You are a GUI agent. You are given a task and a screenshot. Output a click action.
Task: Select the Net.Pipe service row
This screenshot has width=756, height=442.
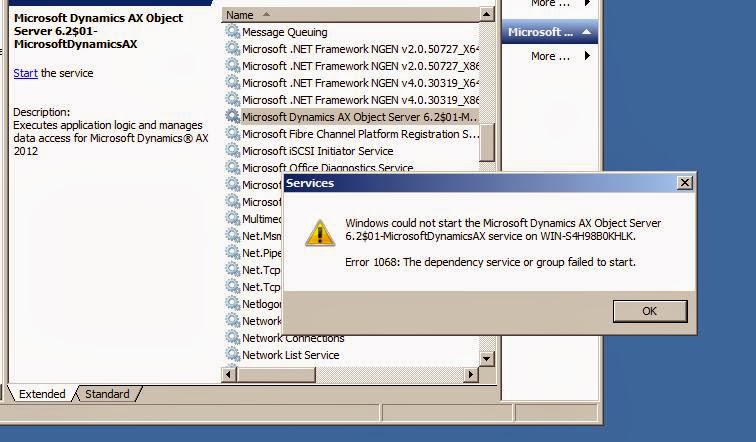[262, 253]
